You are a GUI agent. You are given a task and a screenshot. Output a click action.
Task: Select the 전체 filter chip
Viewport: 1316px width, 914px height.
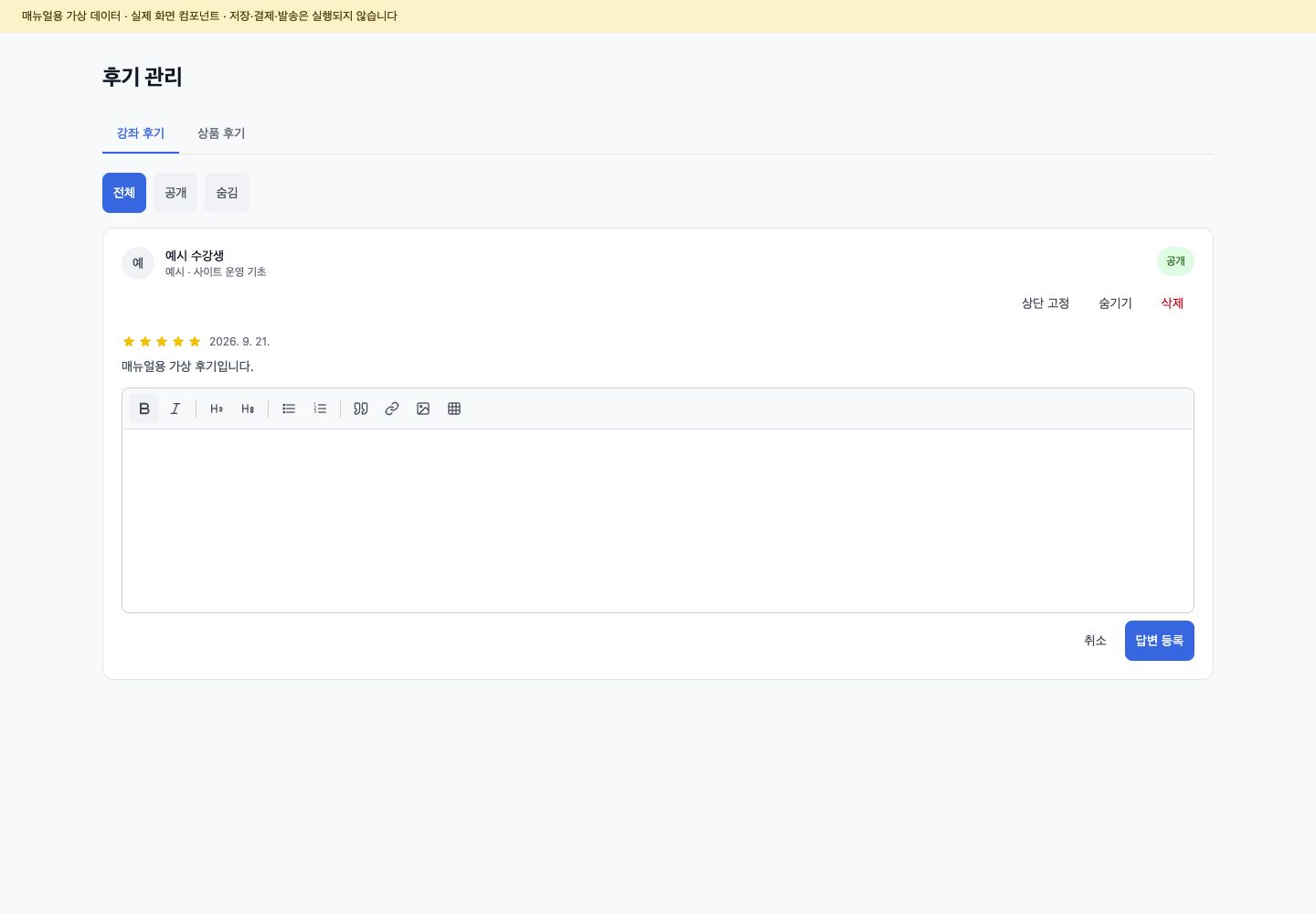(124, 193)
